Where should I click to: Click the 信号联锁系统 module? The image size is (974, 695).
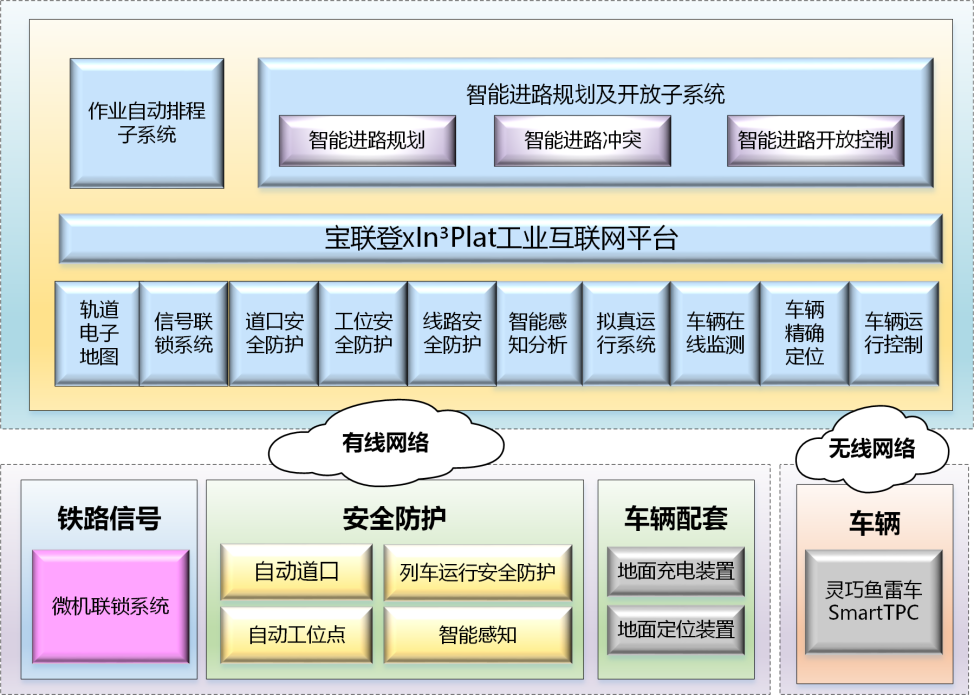184,334
